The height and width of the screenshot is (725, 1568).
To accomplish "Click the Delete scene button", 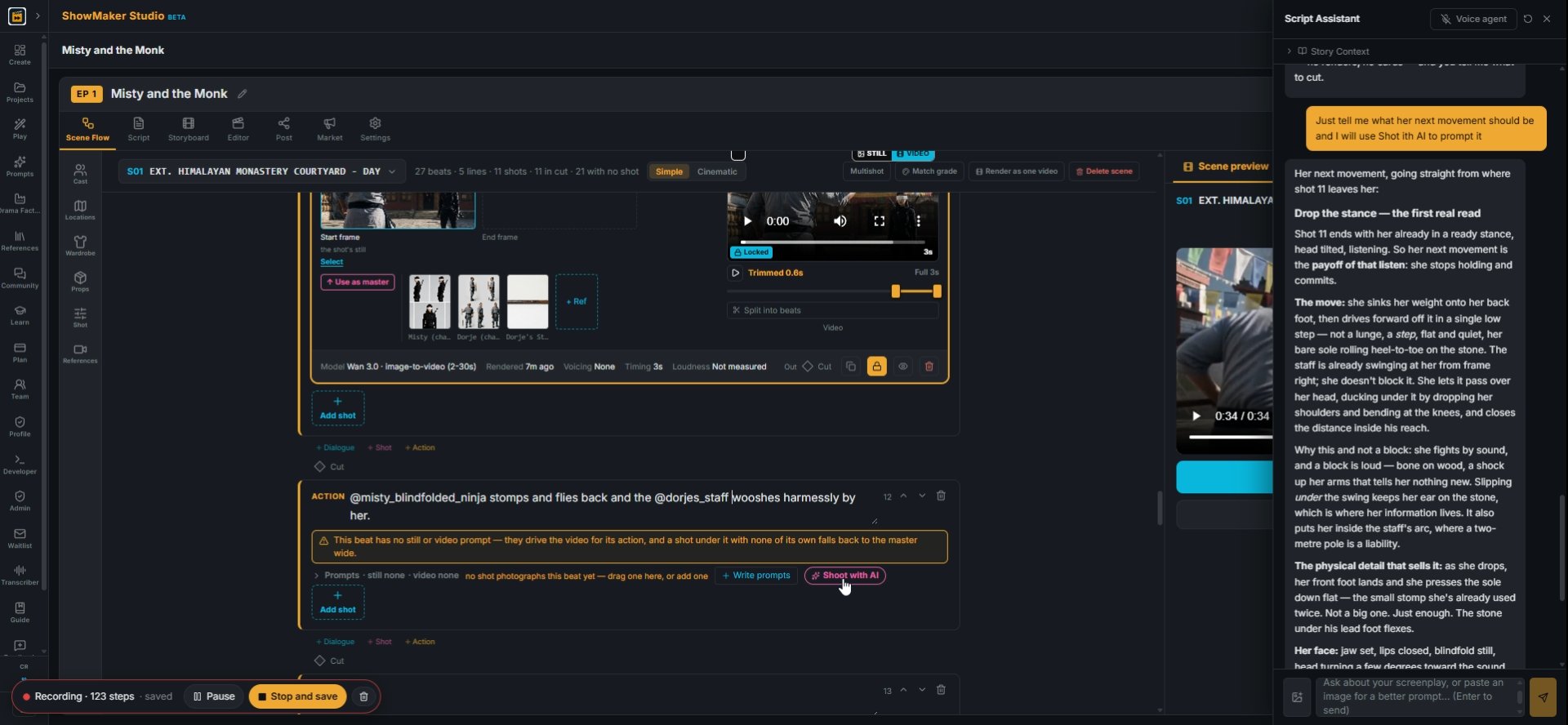I will pyautogui.click(x=1104, y=171).
